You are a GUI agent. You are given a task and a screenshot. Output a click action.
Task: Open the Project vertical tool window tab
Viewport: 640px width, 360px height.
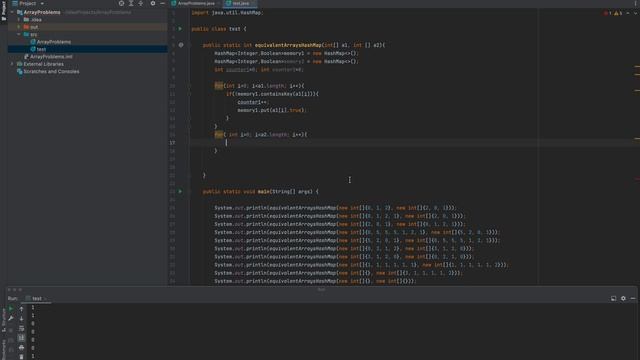(x=4, y=10)
